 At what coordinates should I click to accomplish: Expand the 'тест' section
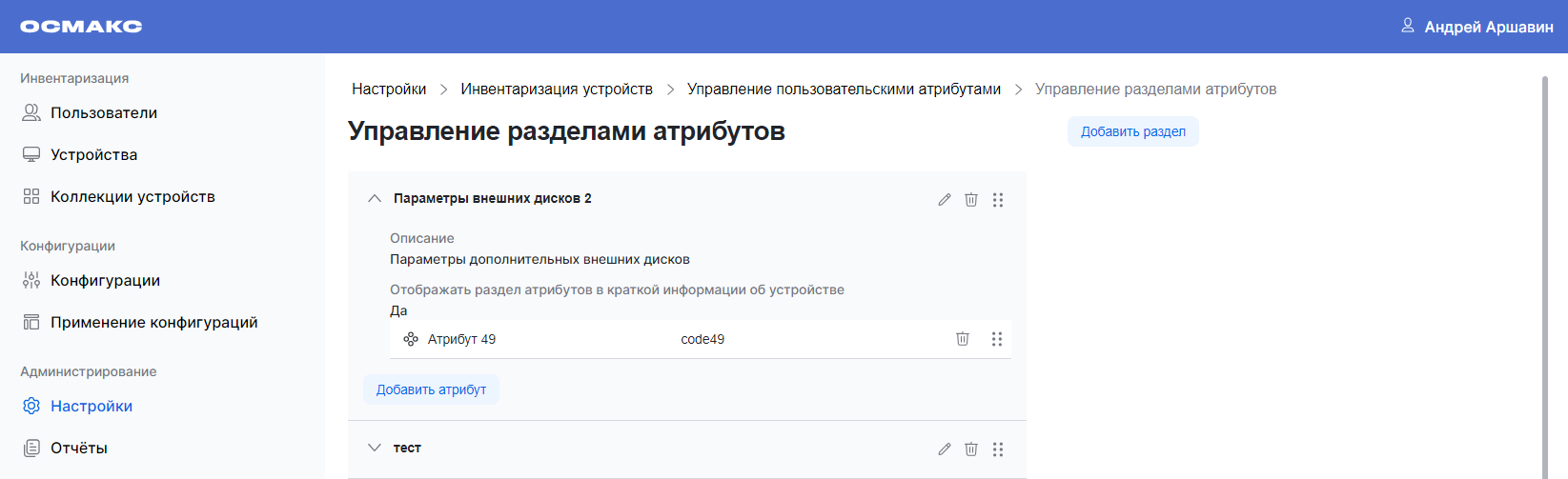[x=375, y=448]
